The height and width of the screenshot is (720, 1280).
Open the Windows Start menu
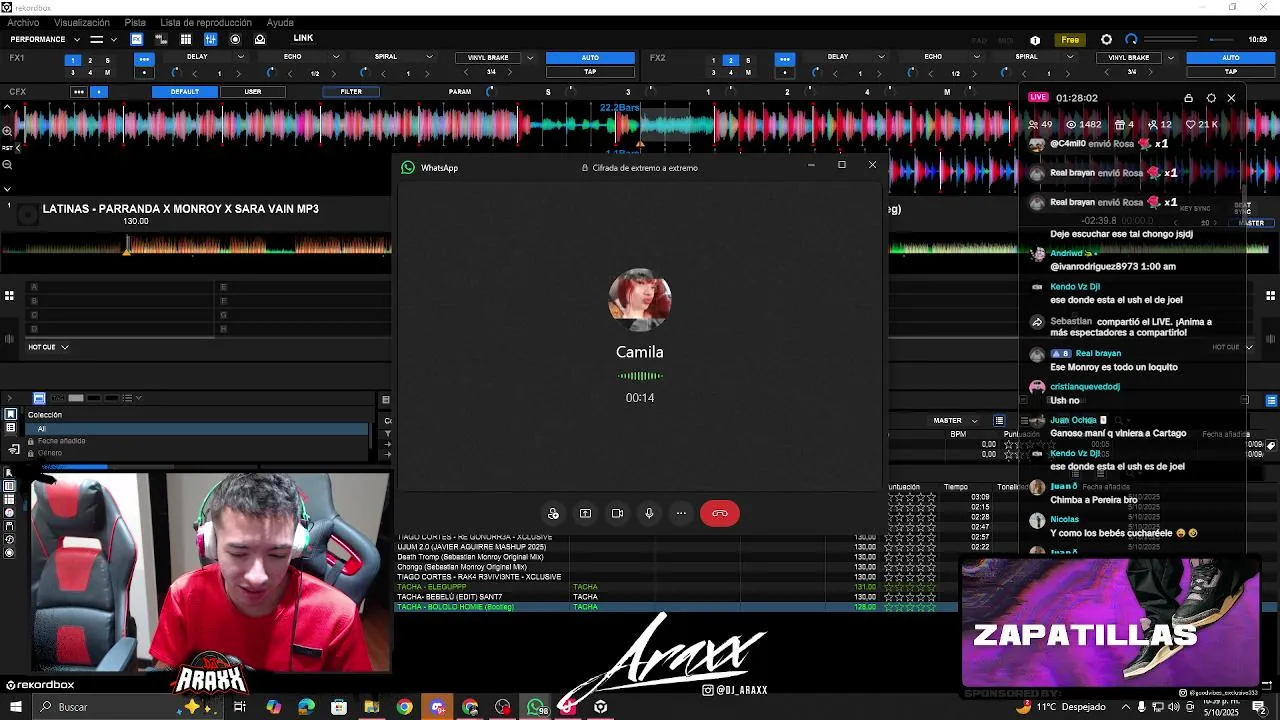(x=16, y=707)
